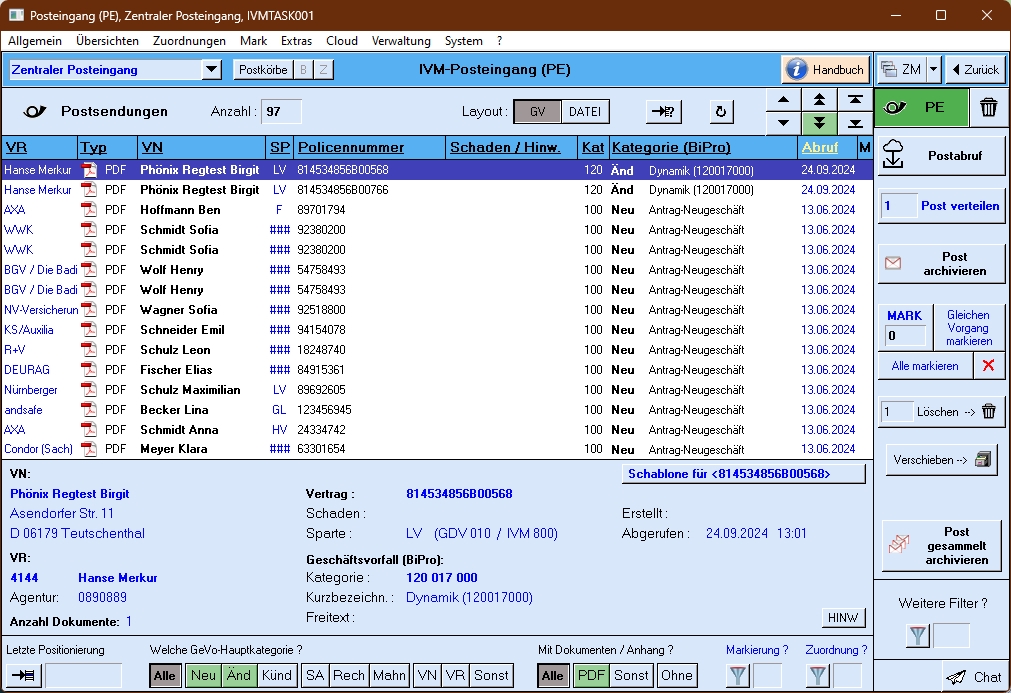Viewport: 1011px width, 693px height.
Task: Open the Verwaltung menu
Action: [400, 41]
